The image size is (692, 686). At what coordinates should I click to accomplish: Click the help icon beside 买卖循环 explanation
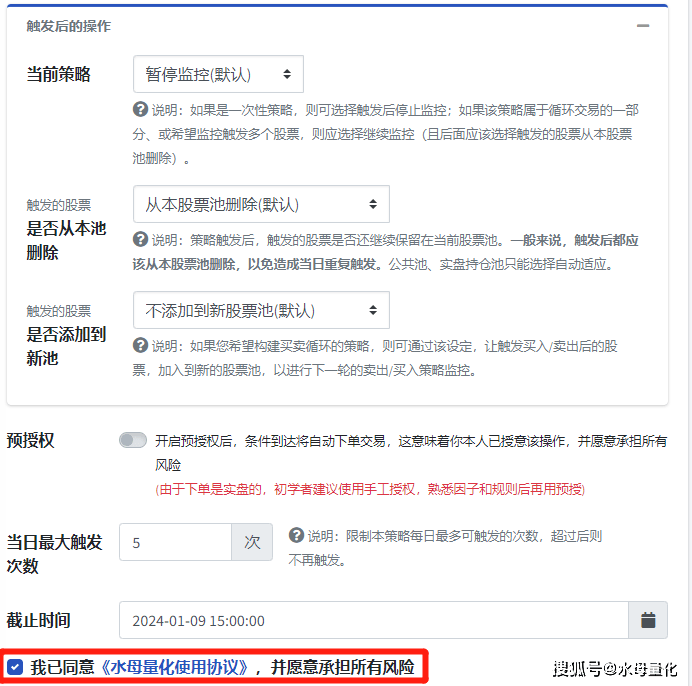(140, 345)
